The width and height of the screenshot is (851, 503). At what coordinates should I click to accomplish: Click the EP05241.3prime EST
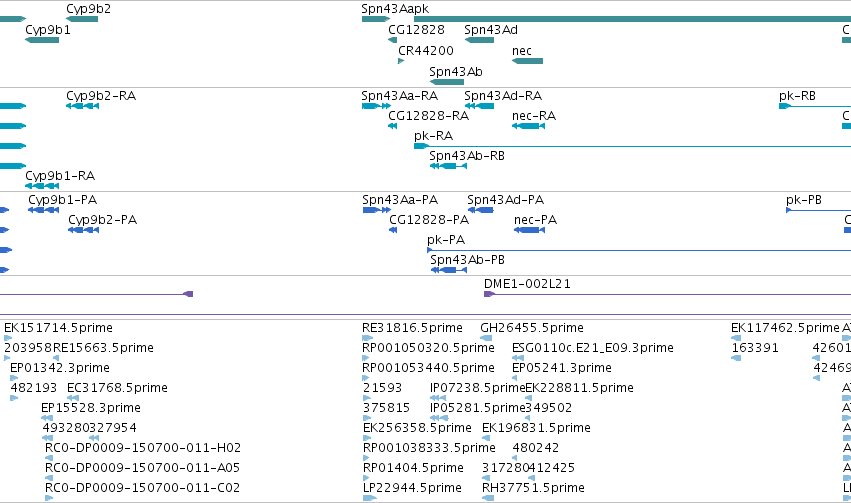click(x=515, y=378)
